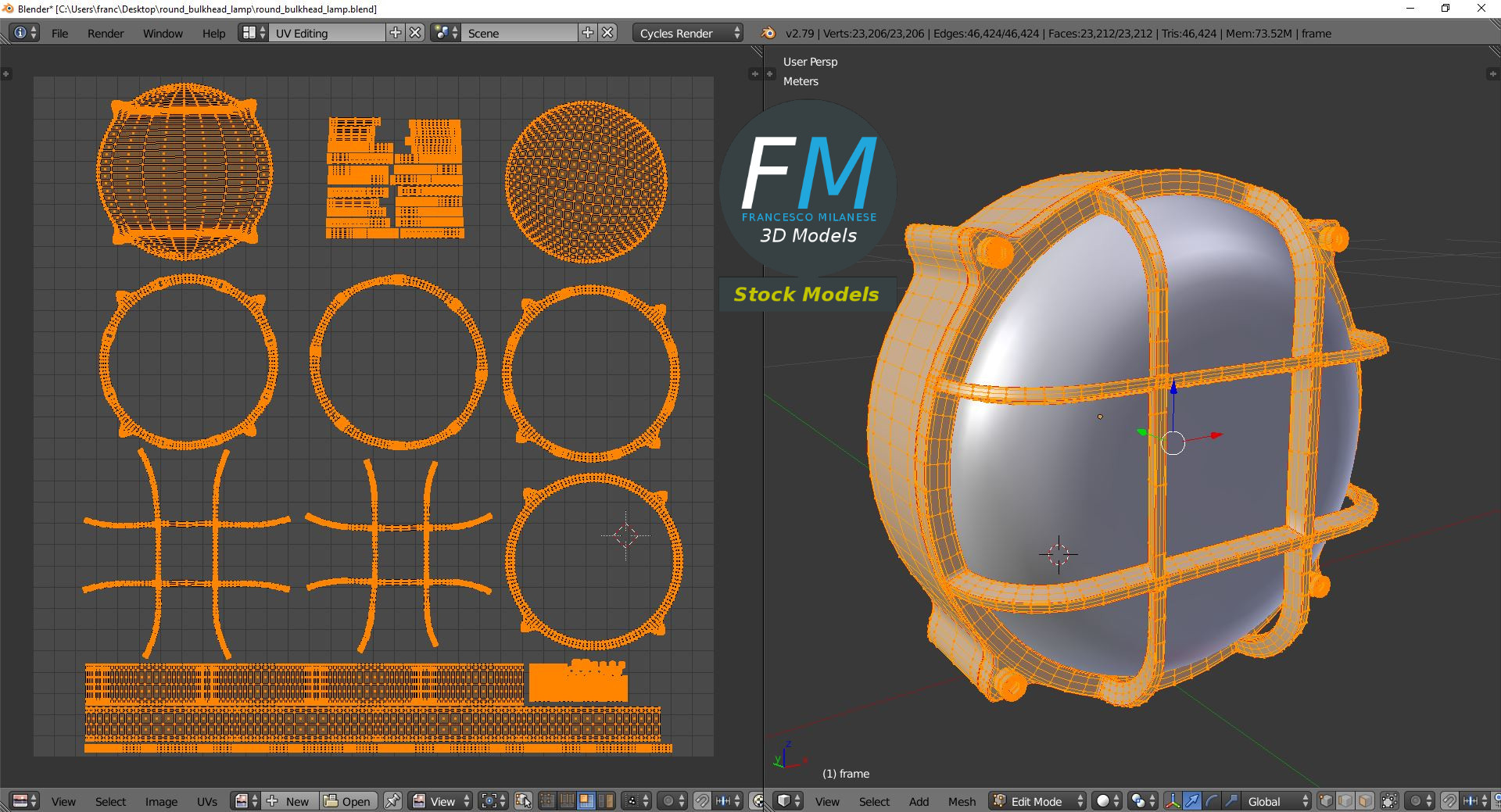Choose UV island selection mode
The width and height of the screenshot is (1501, 812).
pos(604,801)
